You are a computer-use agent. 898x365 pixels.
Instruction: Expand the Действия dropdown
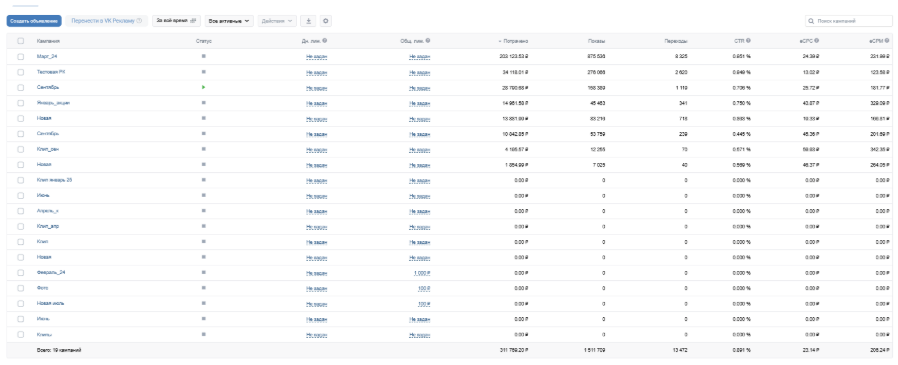pos(278,21)
